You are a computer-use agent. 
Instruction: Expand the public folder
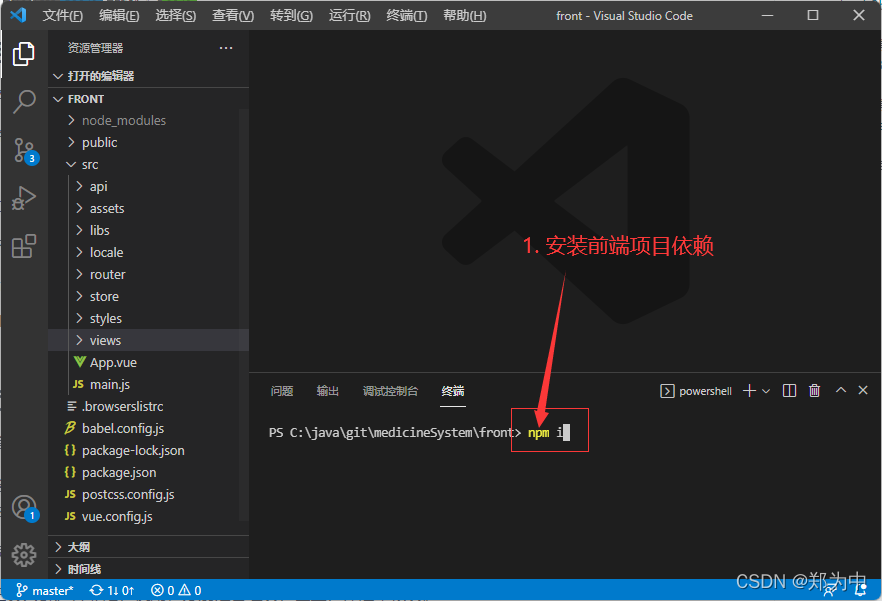click(x=148, y=142)
